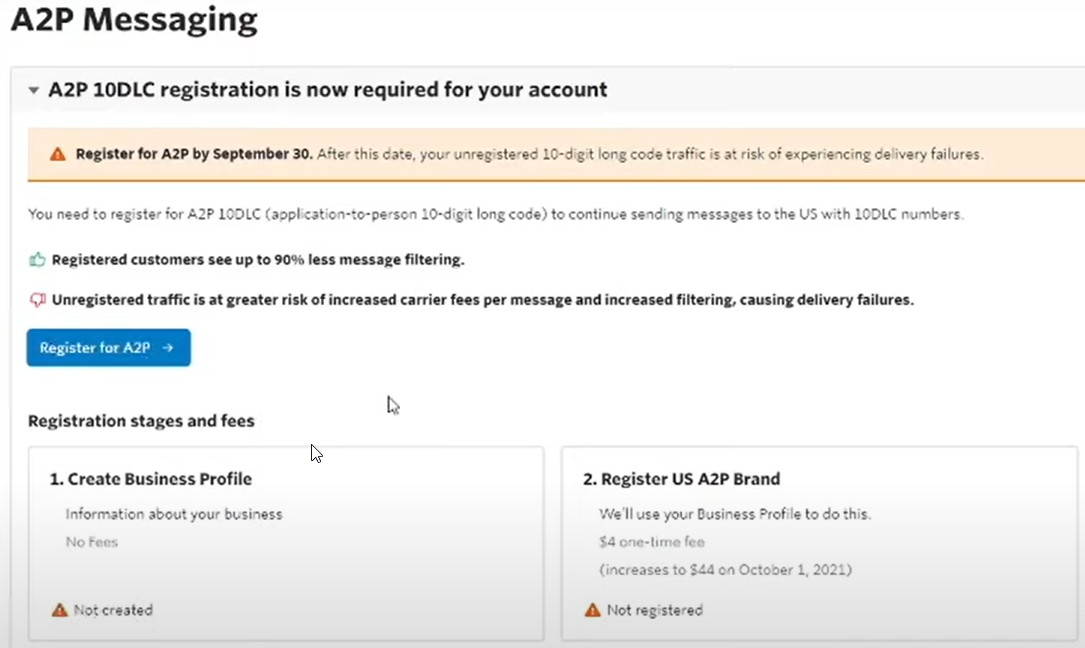This screenshot has width=1085, height=648.
Task: Click the 'Not registered' status text
Action: tap(655, 610)
